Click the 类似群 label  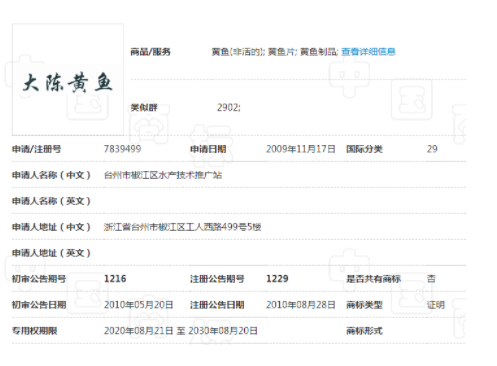point(144,107)
